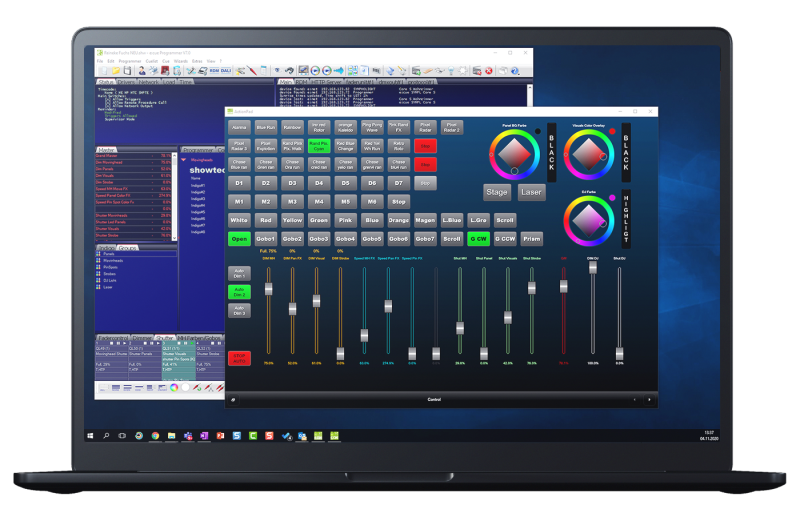Click the color wheel icon in bottom toolbar

coord(173,387)
